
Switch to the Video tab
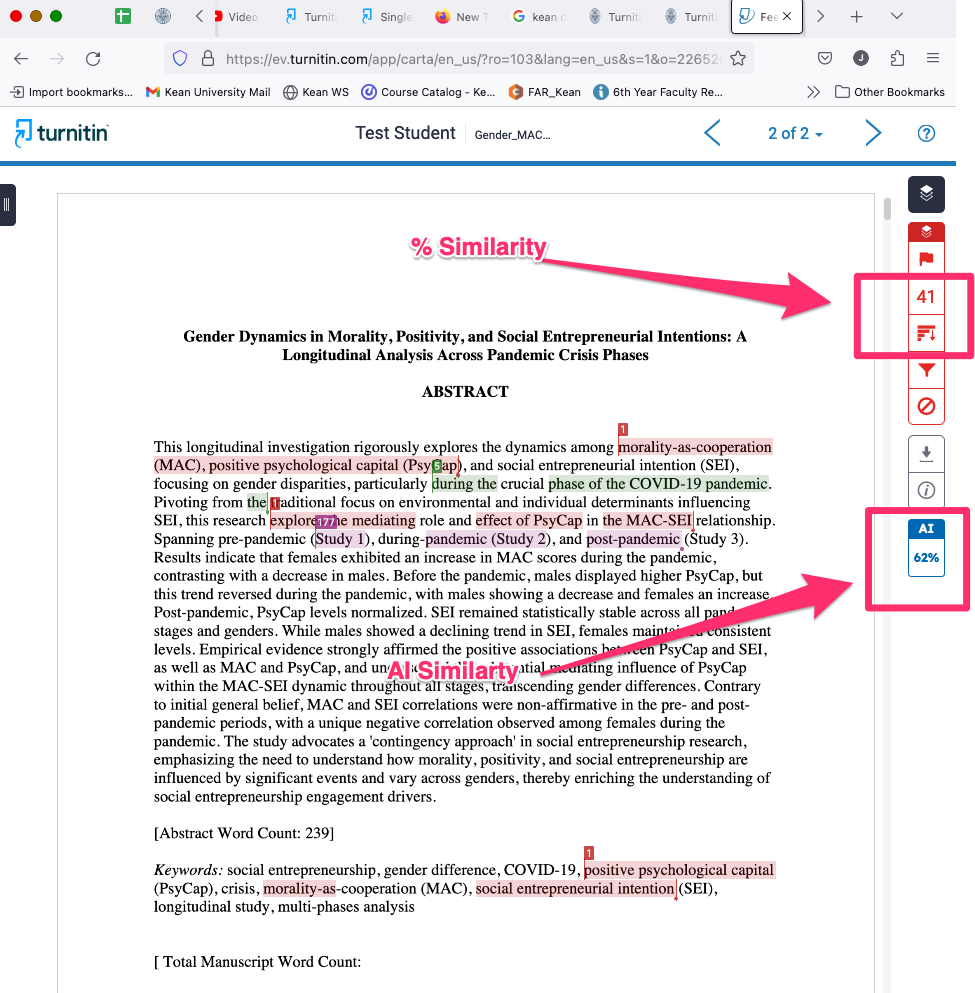[237, 17]
